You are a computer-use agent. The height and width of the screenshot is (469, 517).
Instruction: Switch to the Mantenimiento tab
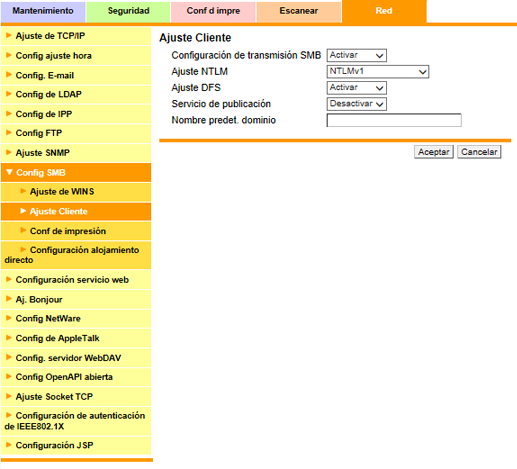[x=43, y=11]
